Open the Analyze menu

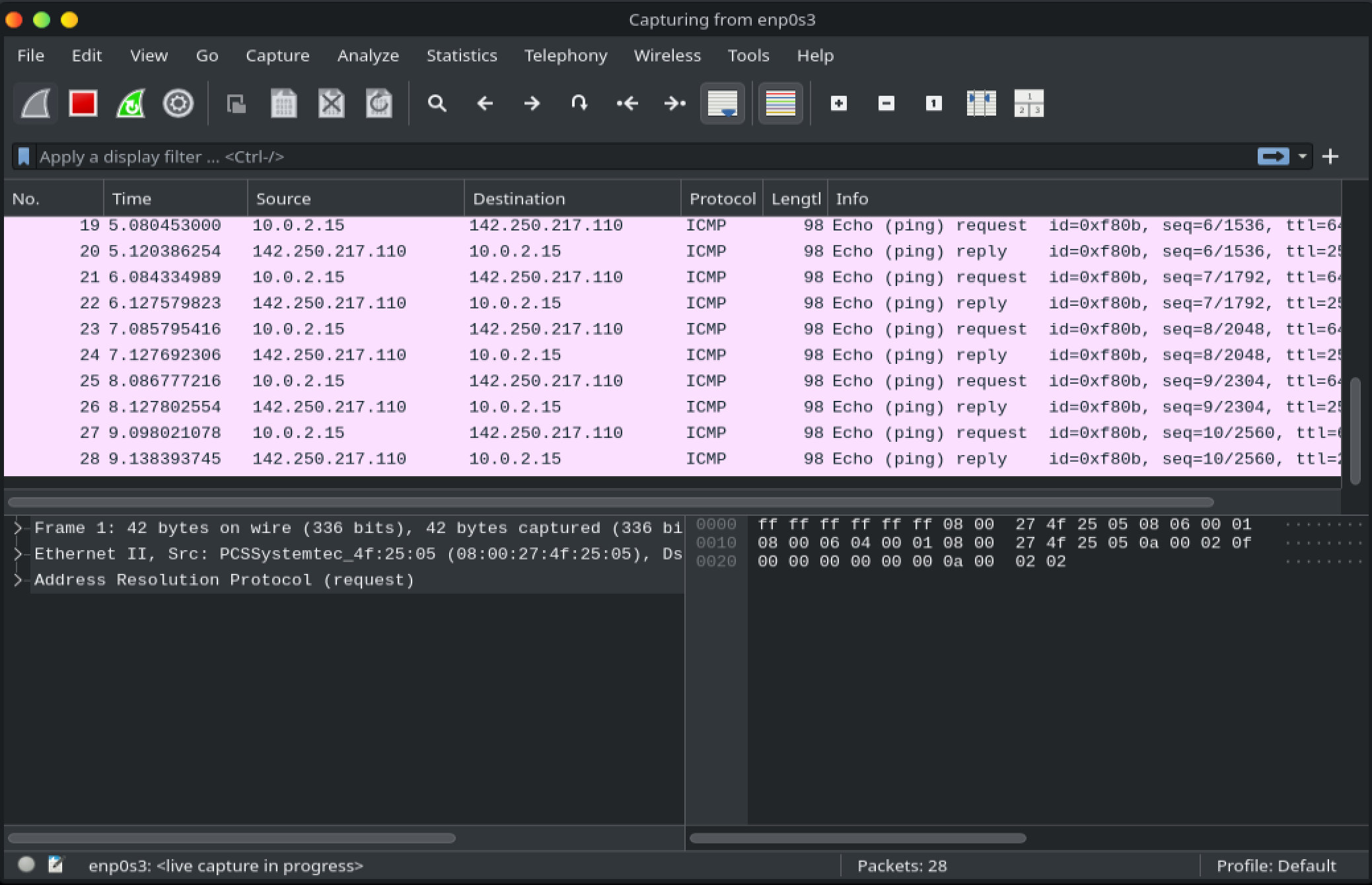368,55
